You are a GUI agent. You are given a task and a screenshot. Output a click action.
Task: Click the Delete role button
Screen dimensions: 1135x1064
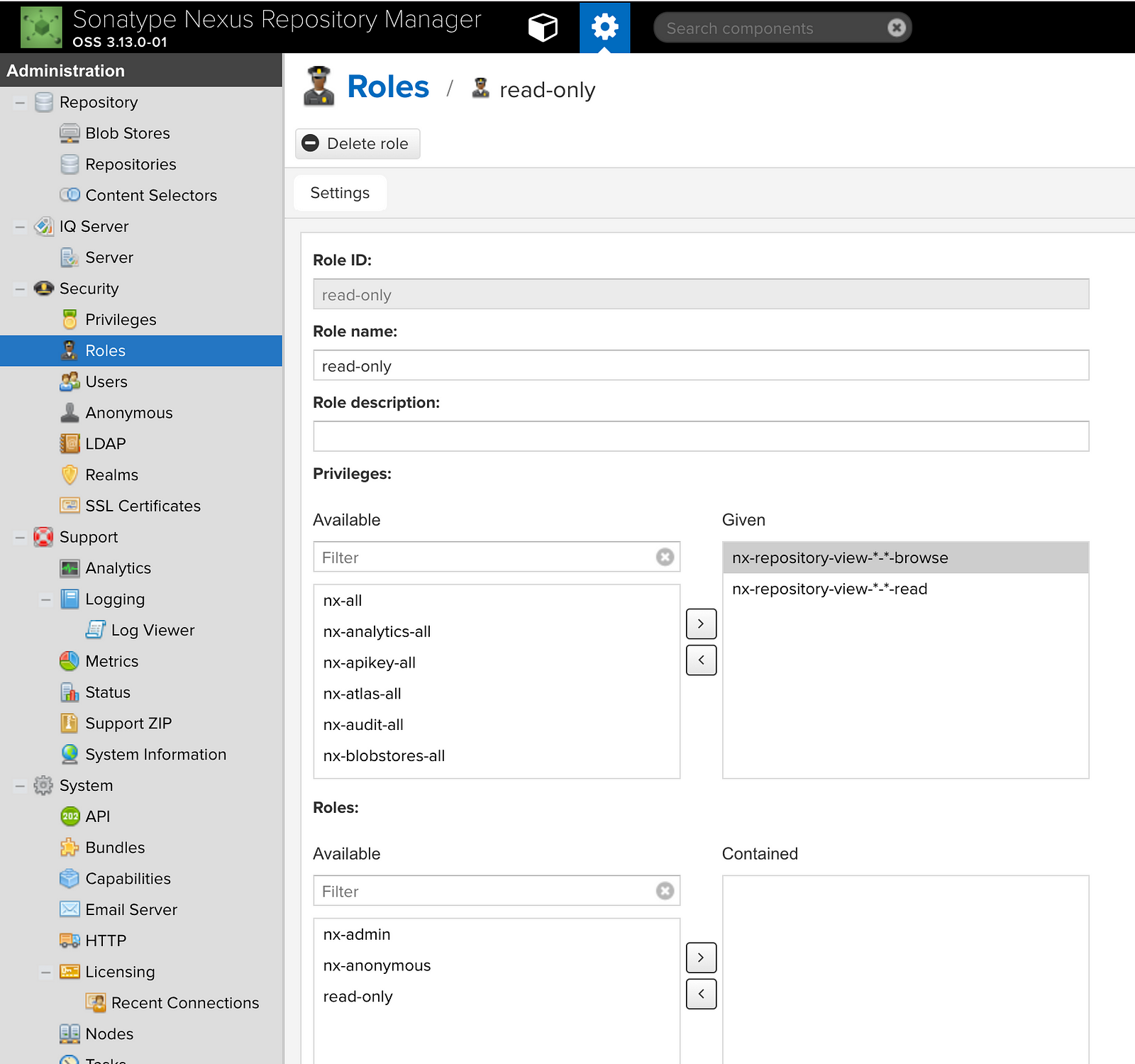point(358,144)
